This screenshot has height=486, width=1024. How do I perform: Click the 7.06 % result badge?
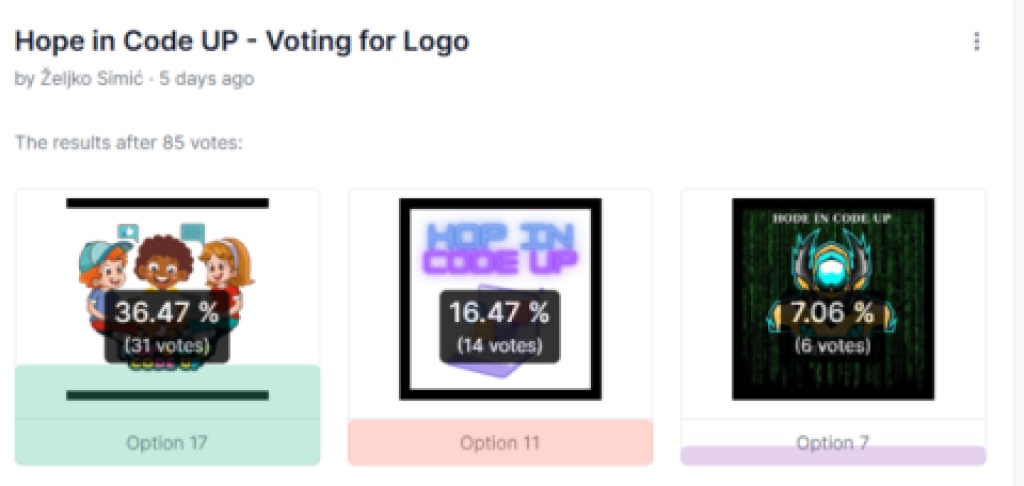coord(832,312)
